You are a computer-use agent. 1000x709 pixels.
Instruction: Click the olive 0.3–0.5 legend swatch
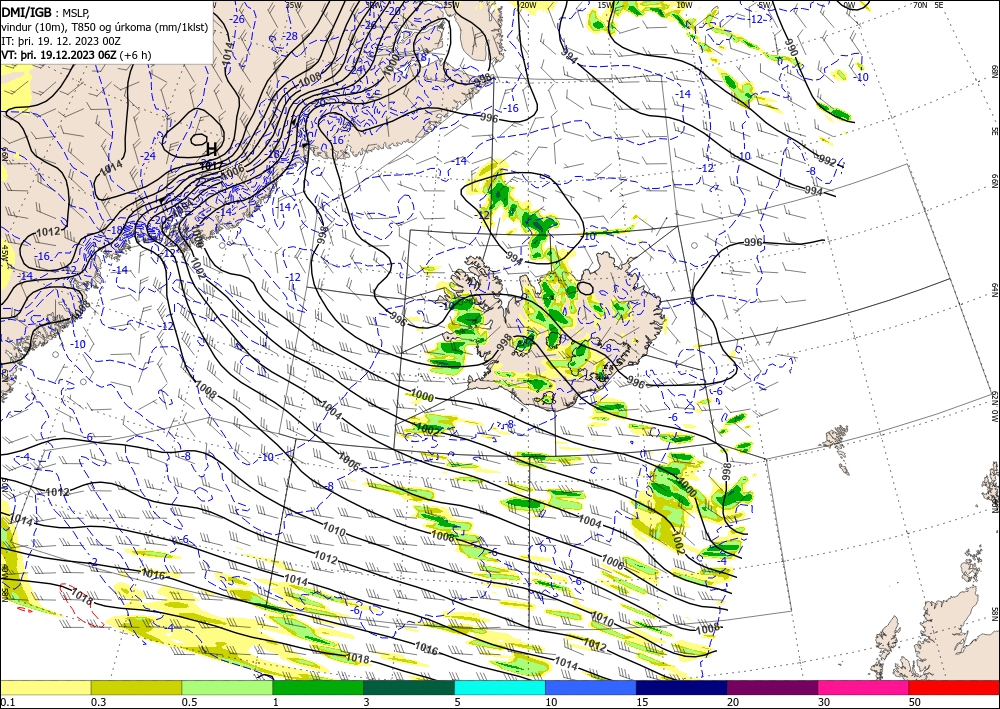[136, 687]
